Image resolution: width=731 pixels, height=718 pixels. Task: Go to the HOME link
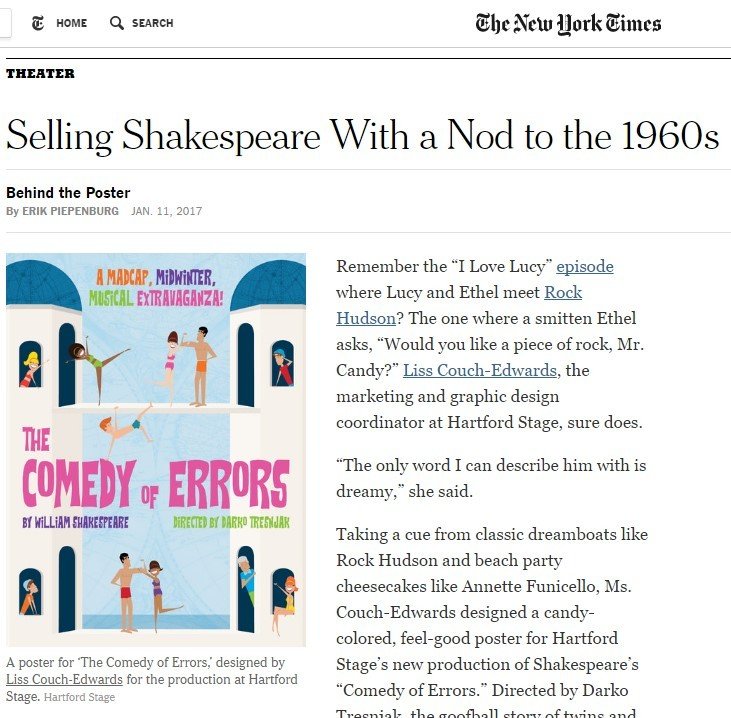(x=71, y=23)
